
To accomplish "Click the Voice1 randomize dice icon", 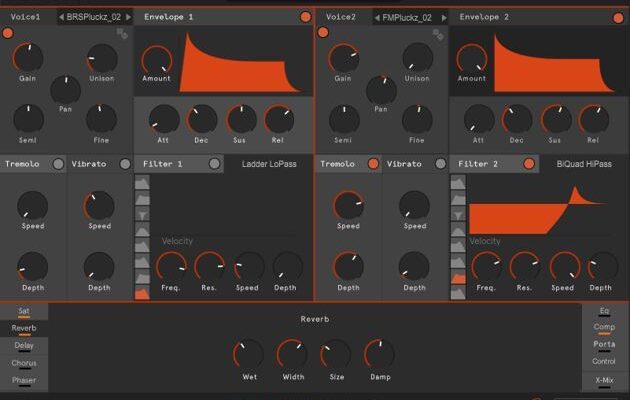I will (123, 34).
